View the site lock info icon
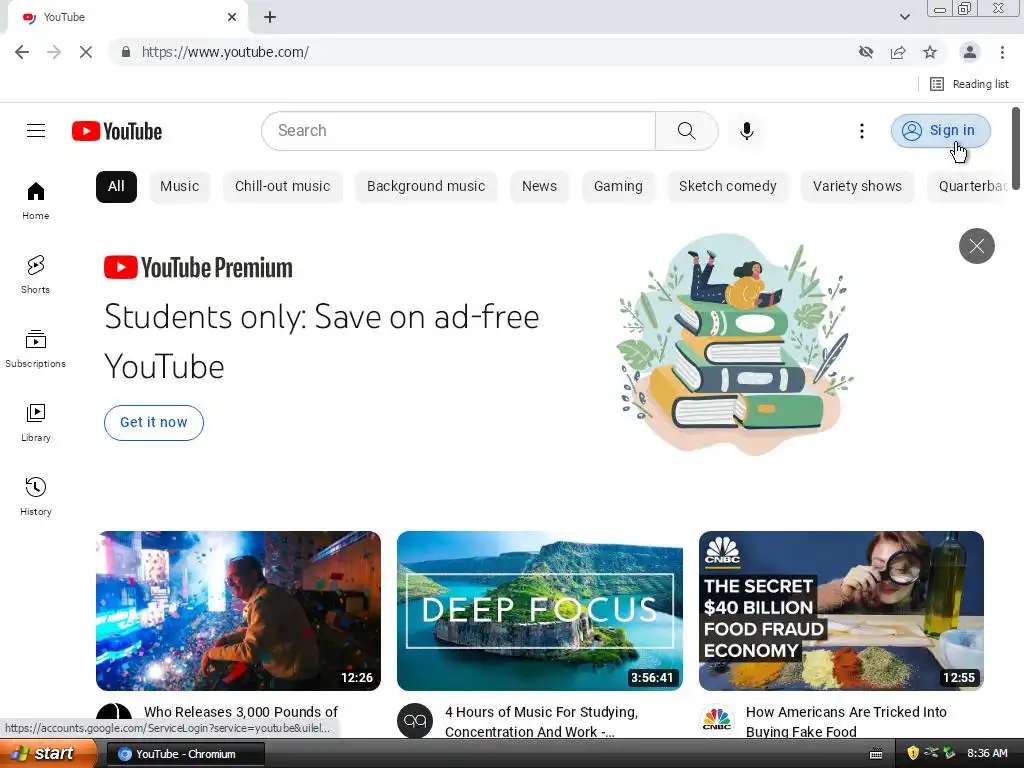This screenshot has width=1024, height=768. click(126, 52)
